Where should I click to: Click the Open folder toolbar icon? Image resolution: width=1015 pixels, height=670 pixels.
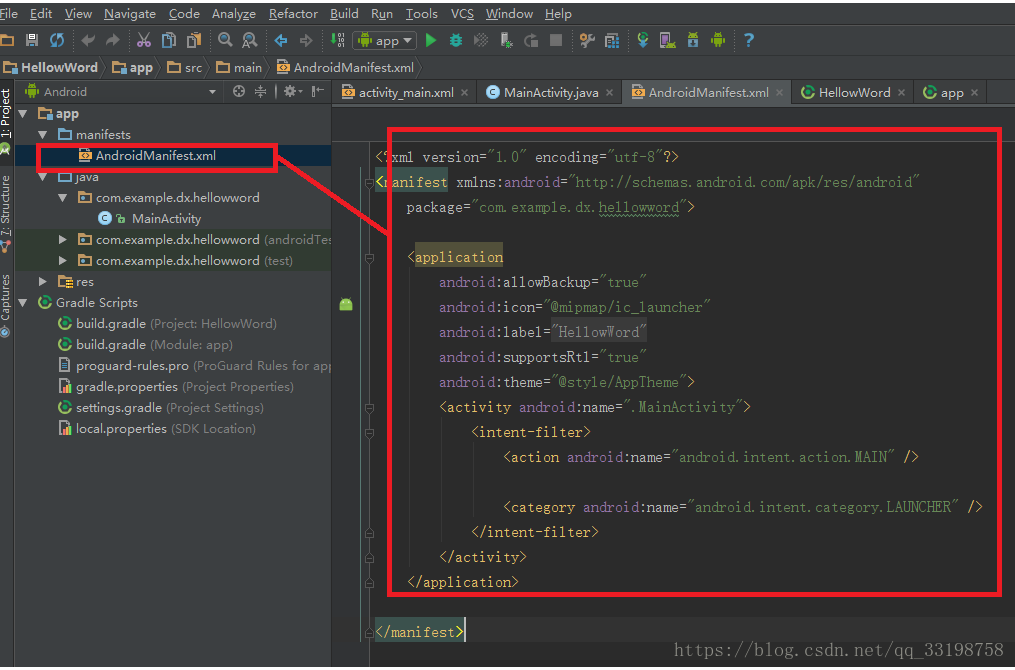7,40
